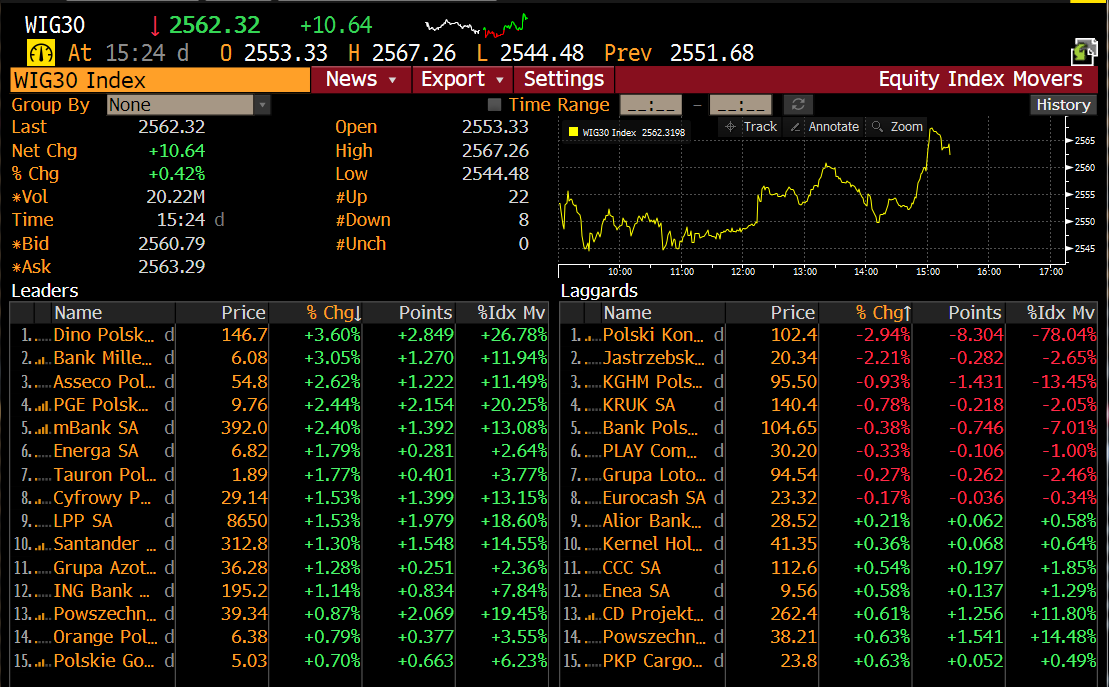The image size is (1109, 687).
Task: Click the orange WIG30 Index input field
Action: [x=161, y=80]
